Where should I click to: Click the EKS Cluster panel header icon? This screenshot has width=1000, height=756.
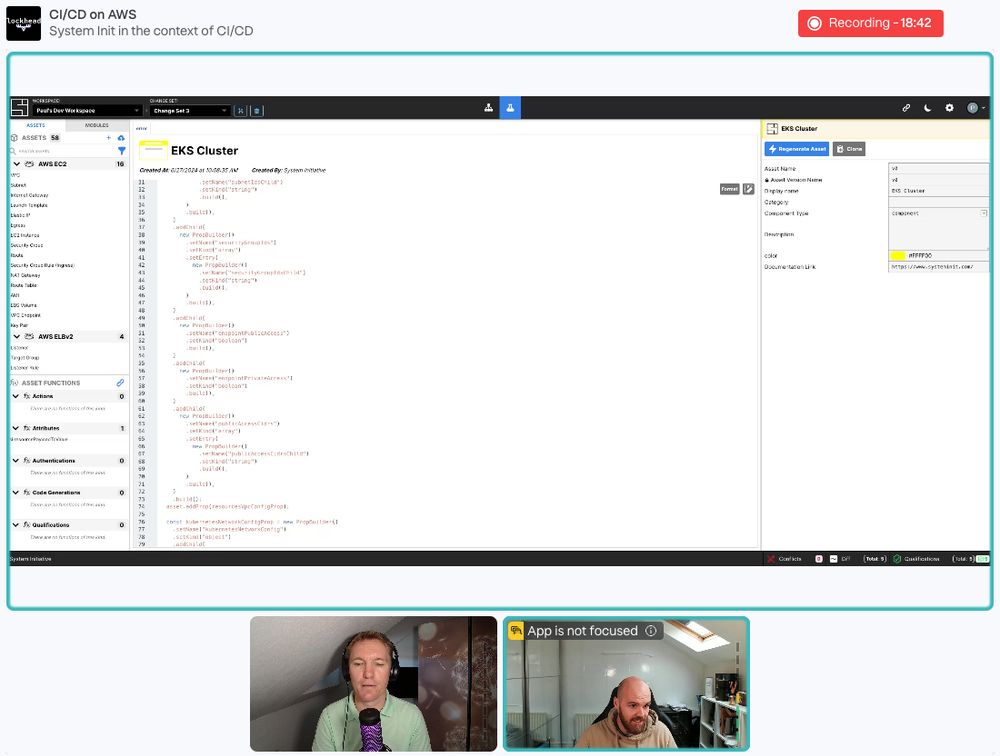pyautogui.click(x=772, y=128)
